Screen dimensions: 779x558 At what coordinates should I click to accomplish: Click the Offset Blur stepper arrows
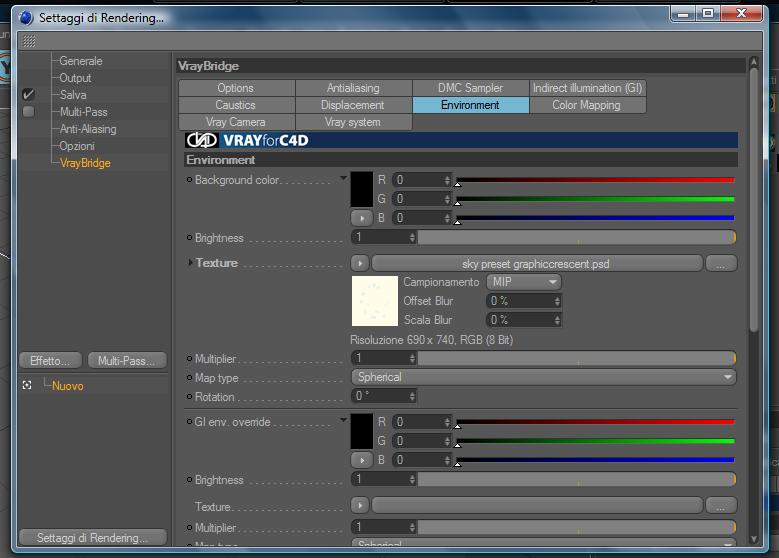pos(557,301)
